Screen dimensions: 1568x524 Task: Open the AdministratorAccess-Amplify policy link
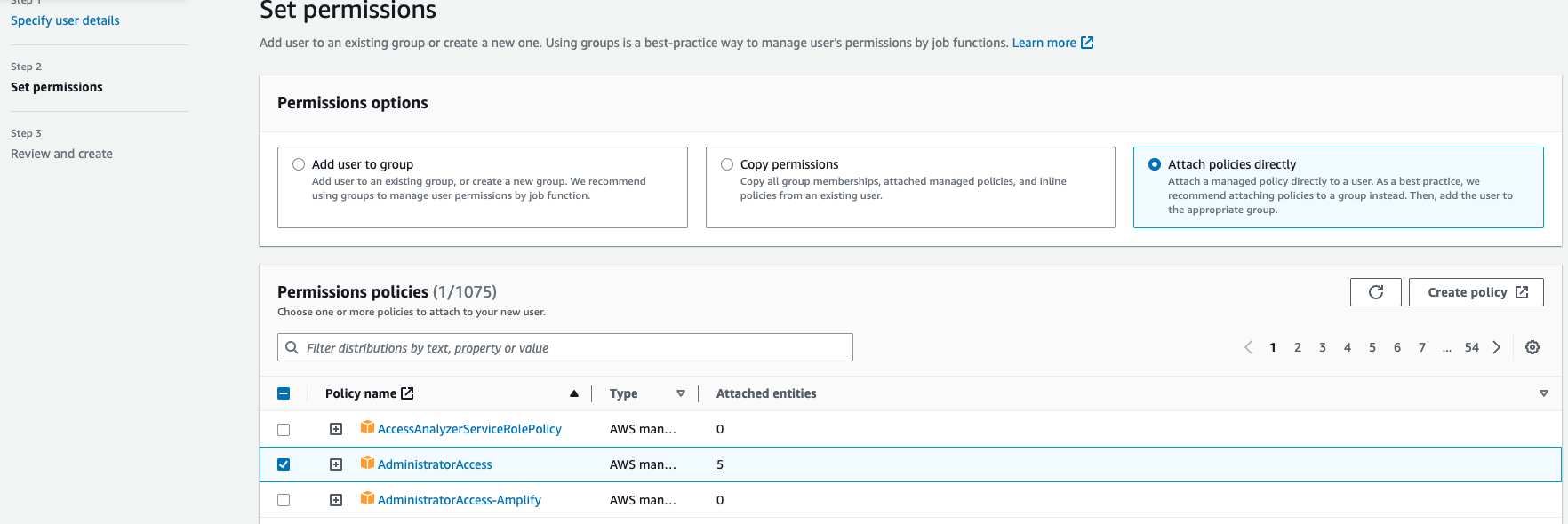(460, 500)
